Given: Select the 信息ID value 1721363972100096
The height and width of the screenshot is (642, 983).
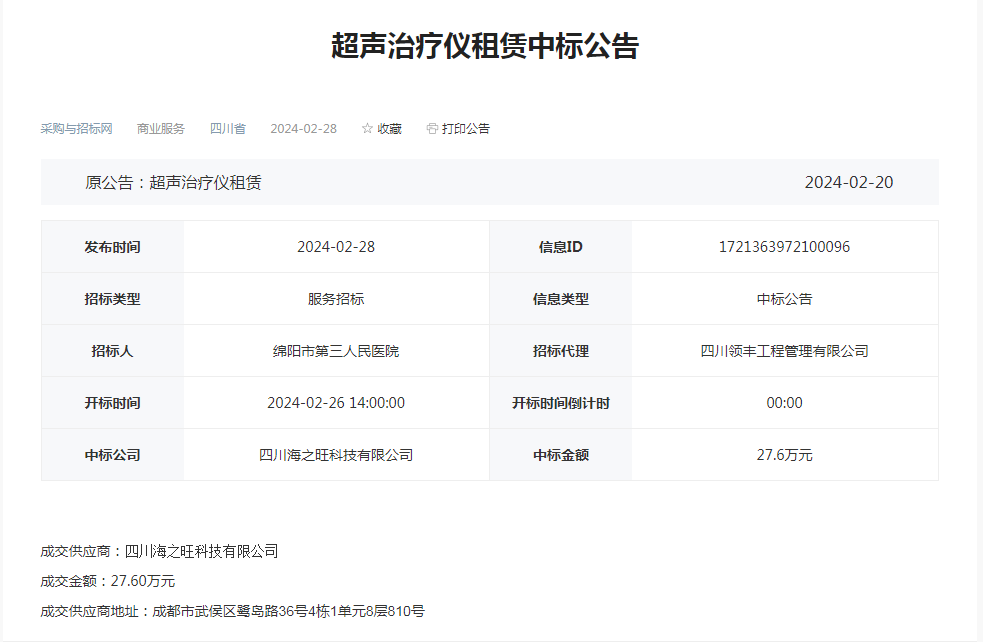Looking at the screenshot, I should [x=784, y=247].
